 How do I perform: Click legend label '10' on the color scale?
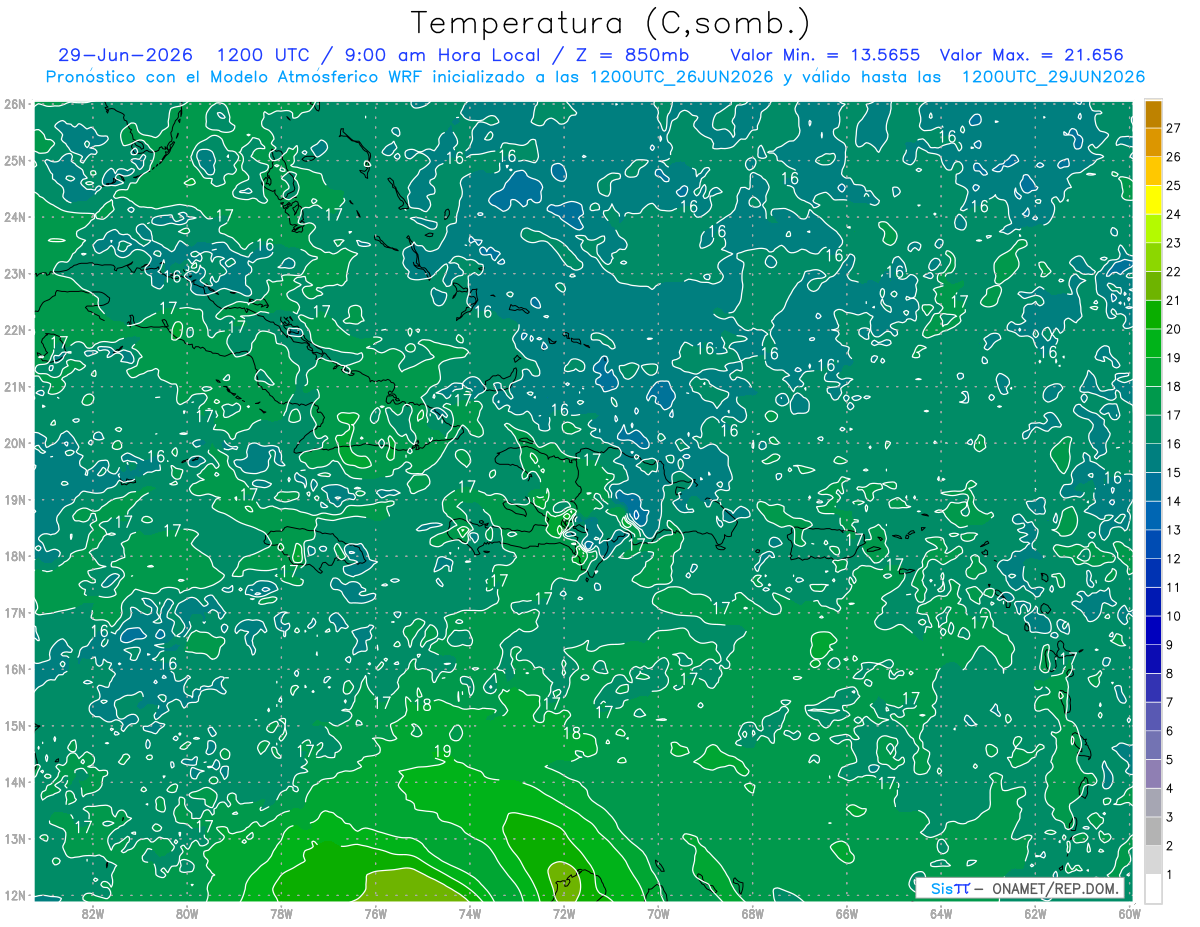pos(1174,616)
